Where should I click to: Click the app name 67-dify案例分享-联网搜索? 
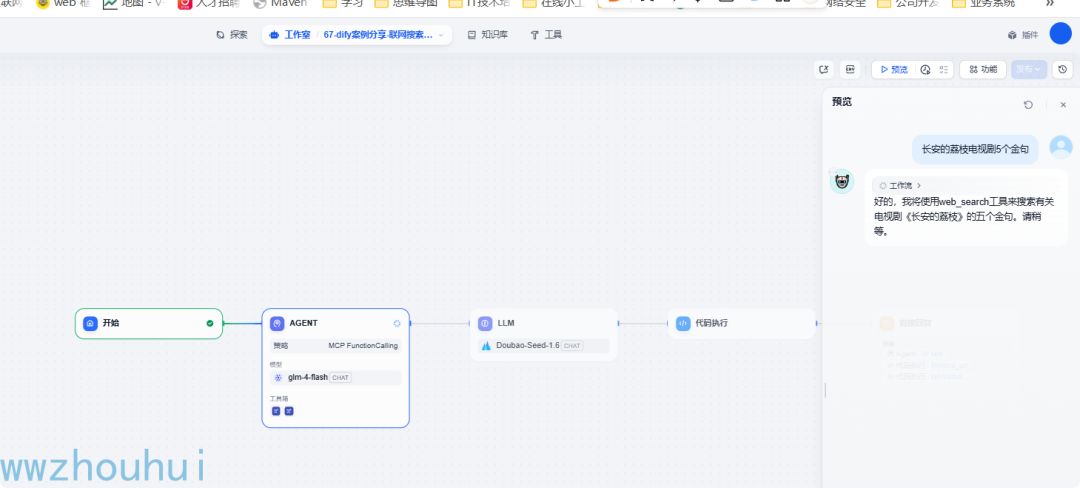(378, 35)
